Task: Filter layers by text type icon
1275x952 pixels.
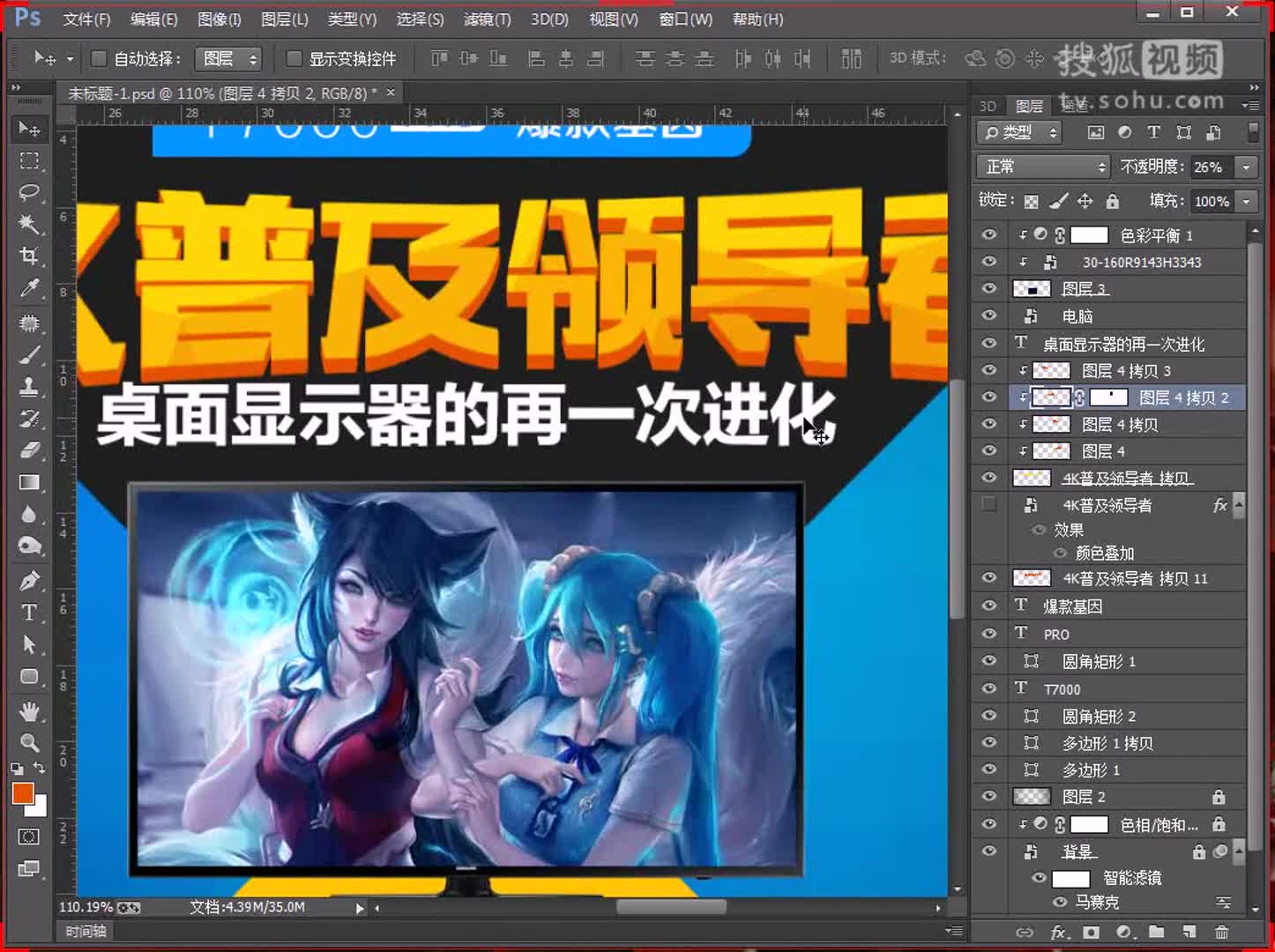Action: pos(1153,132)
